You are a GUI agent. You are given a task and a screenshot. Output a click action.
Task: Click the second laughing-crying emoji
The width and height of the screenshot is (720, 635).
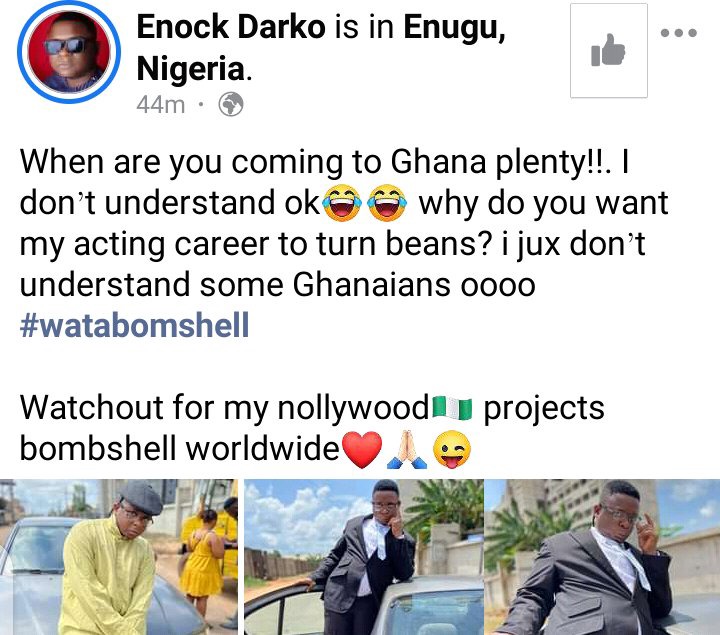tap(388, 203)
